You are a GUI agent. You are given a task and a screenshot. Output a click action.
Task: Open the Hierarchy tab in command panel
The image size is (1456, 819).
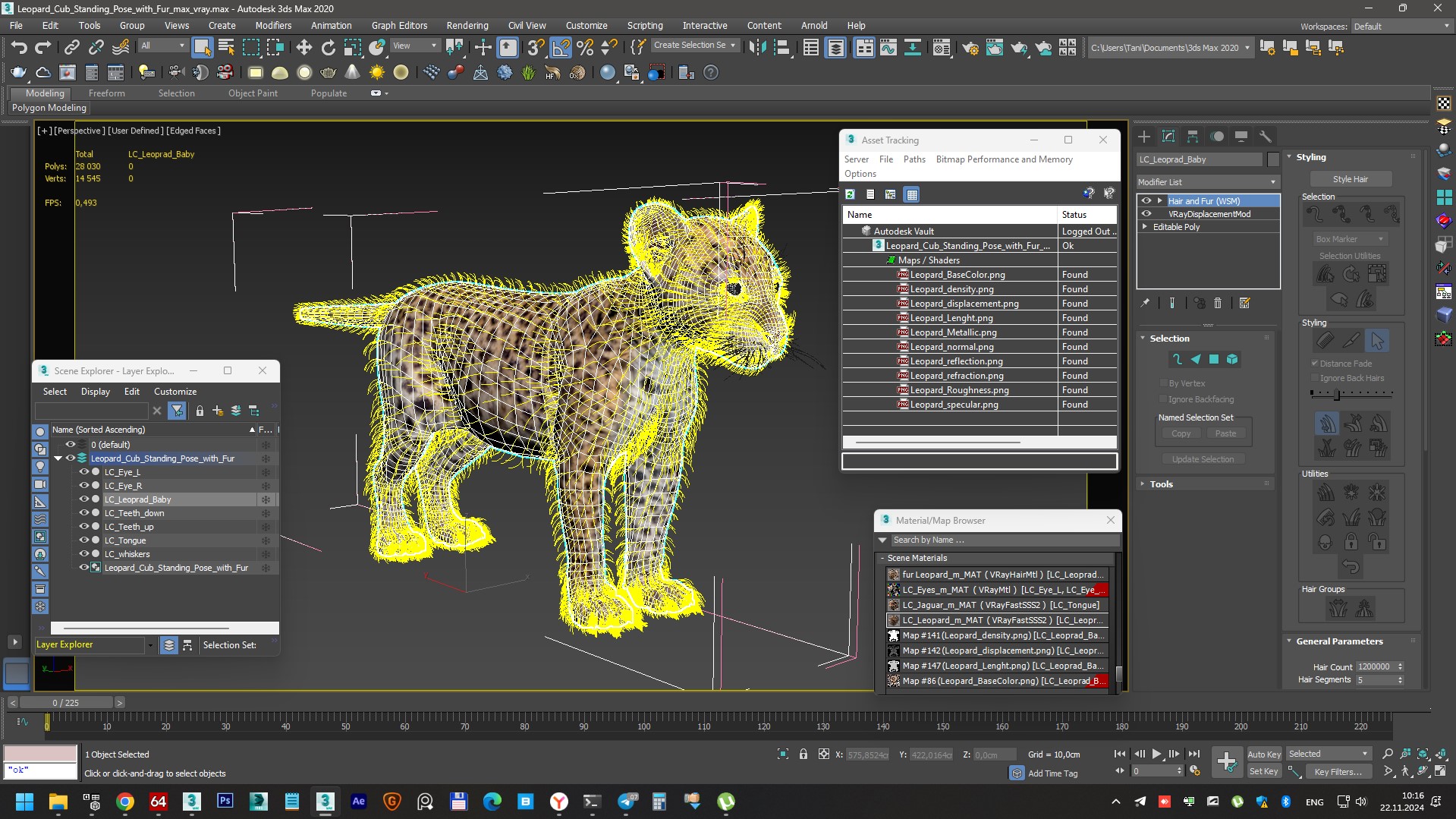[x=1193, y=137]
